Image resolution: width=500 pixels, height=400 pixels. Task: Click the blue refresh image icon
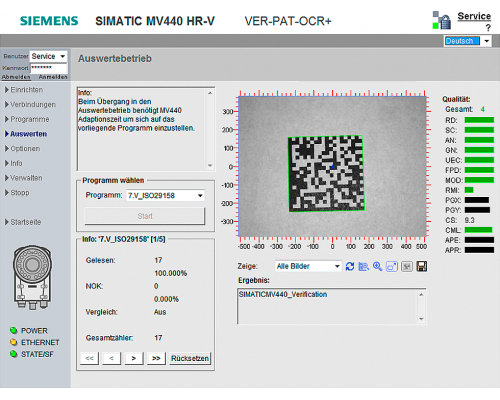point(350,266)
